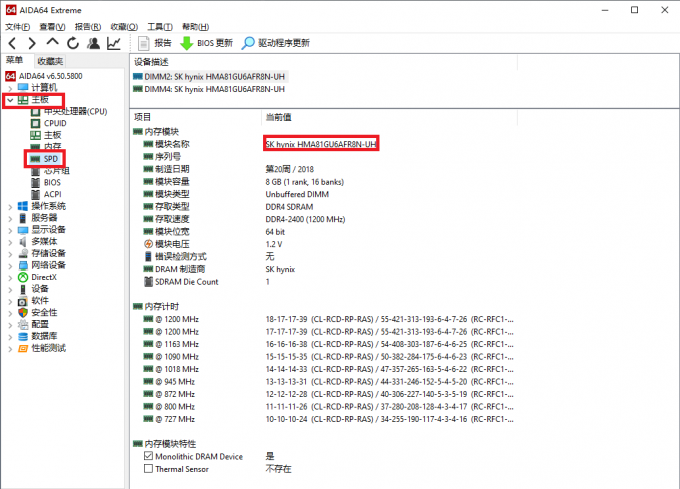This screenshot has height=489, width=680.
Task: Select the BIOS tree item icon
Action: [x=36, y=183]
